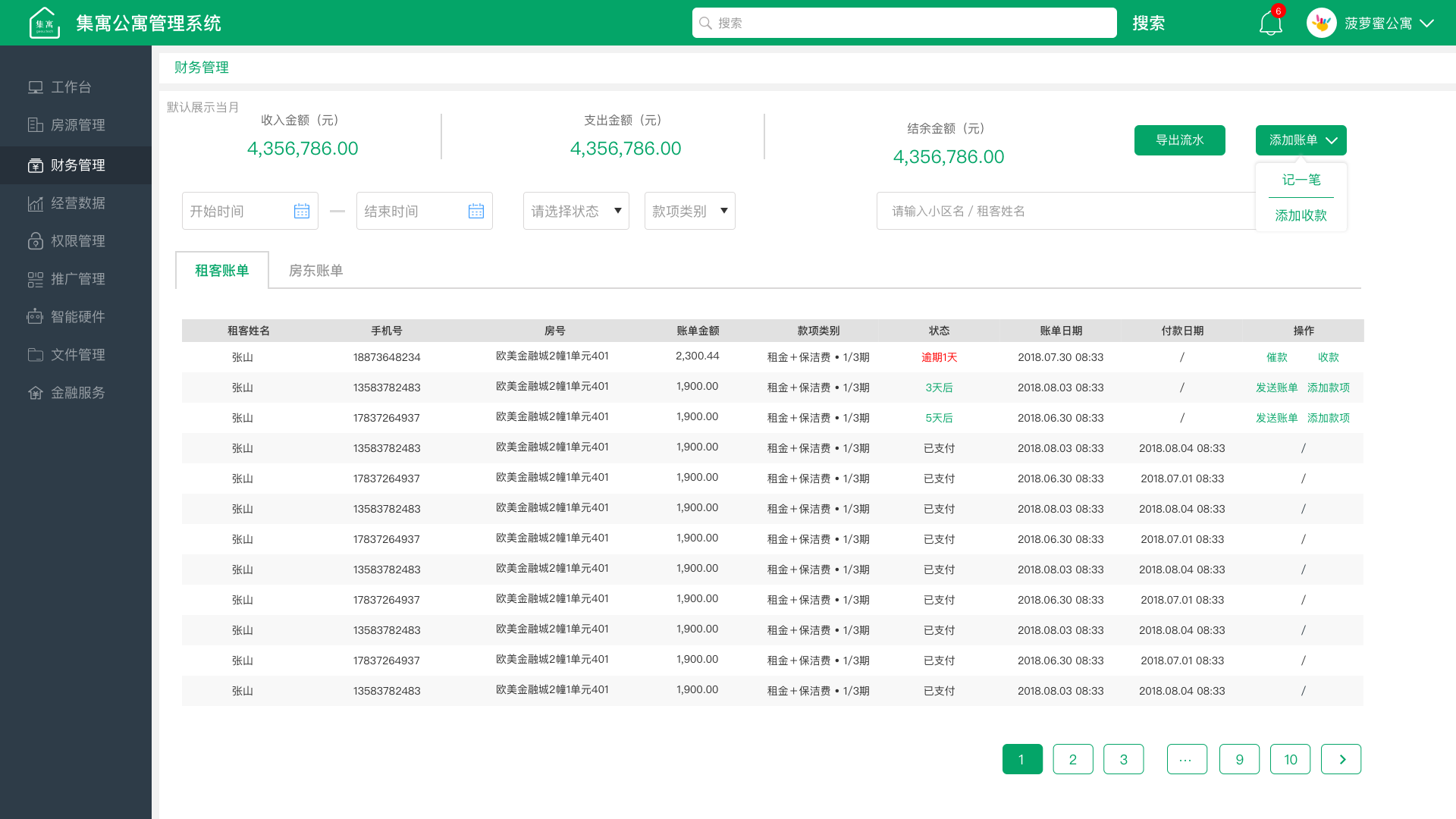Go to page 3
Screen dimensions: 1456x819
click(x=1124, y=759)
